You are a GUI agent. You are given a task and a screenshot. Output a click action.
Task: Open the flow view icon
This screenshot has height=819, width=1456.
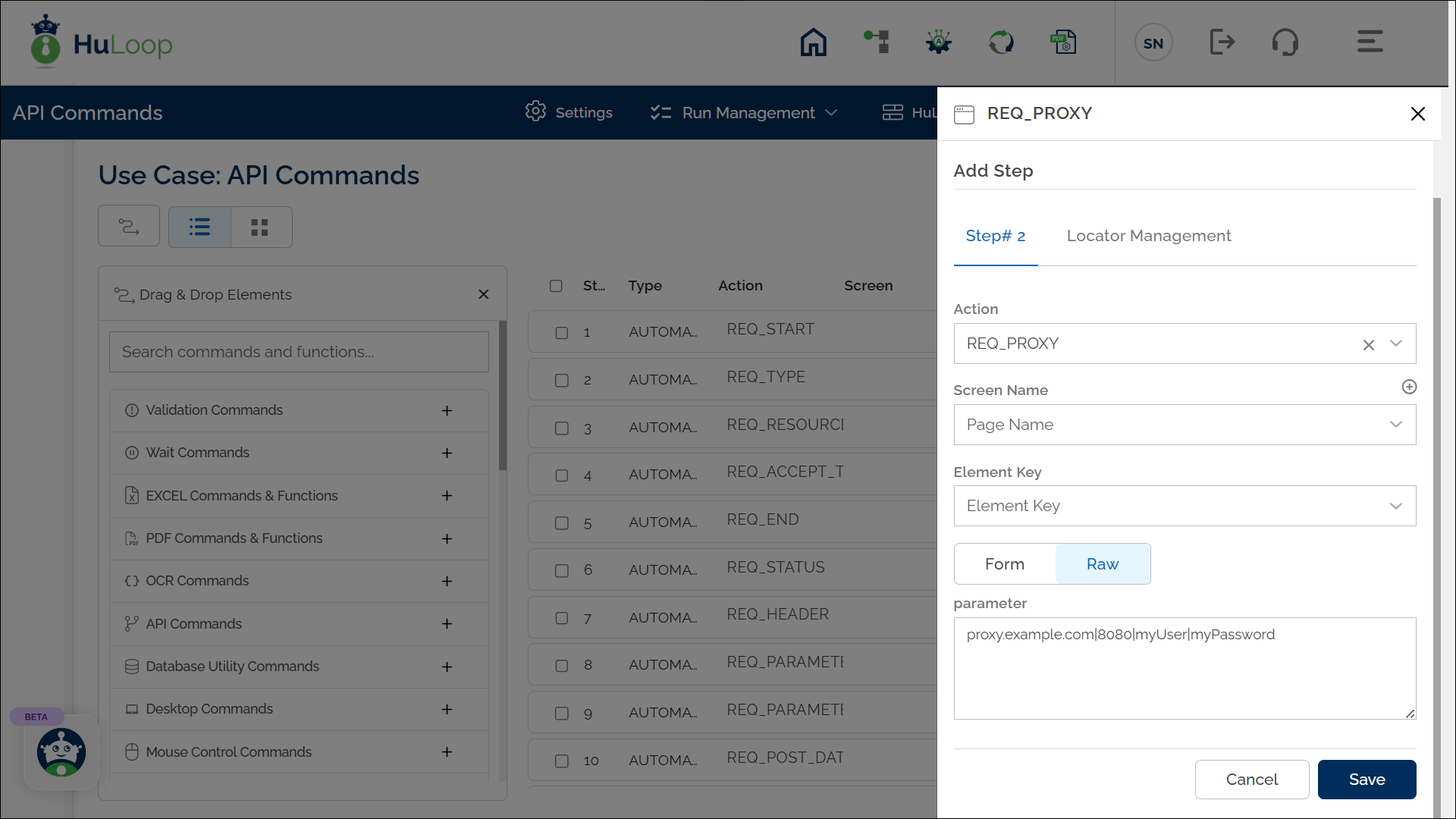point(128,226)
